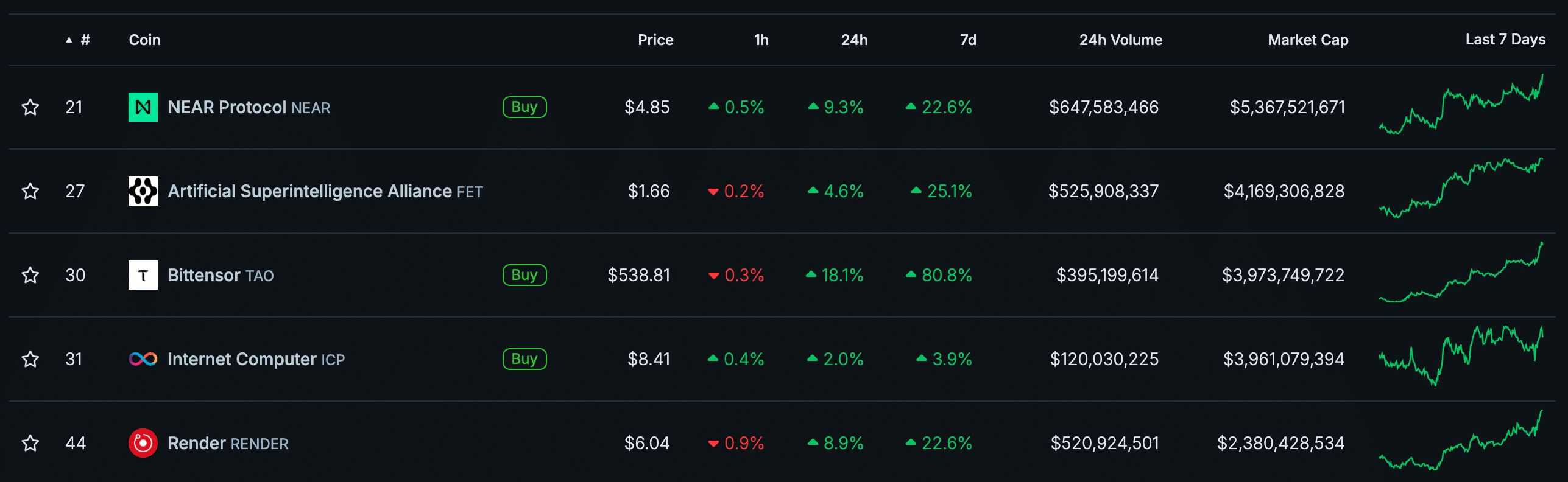Favorite NEAR Protocol using its star
Viewport: 1568px width, 482px height.
click(x=30, y=107)
